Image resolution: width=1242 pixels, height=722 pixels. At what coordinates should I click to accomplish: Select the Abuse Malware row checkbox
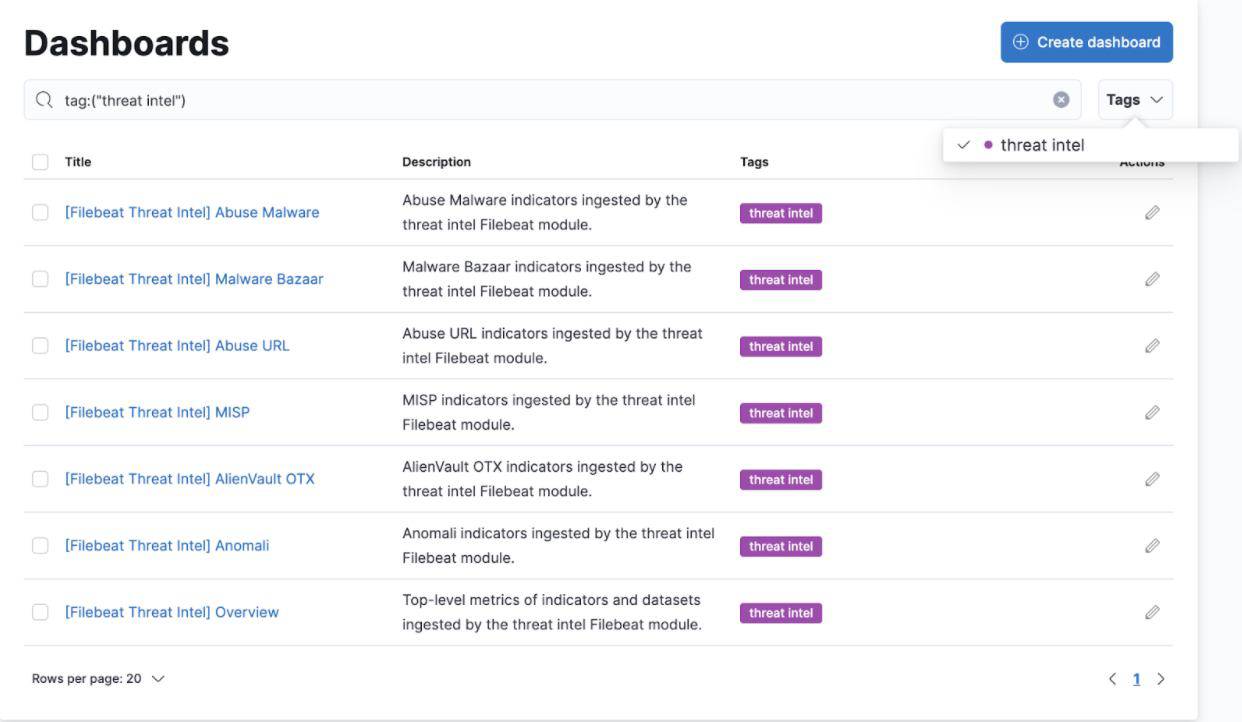[x=40, y=213]
